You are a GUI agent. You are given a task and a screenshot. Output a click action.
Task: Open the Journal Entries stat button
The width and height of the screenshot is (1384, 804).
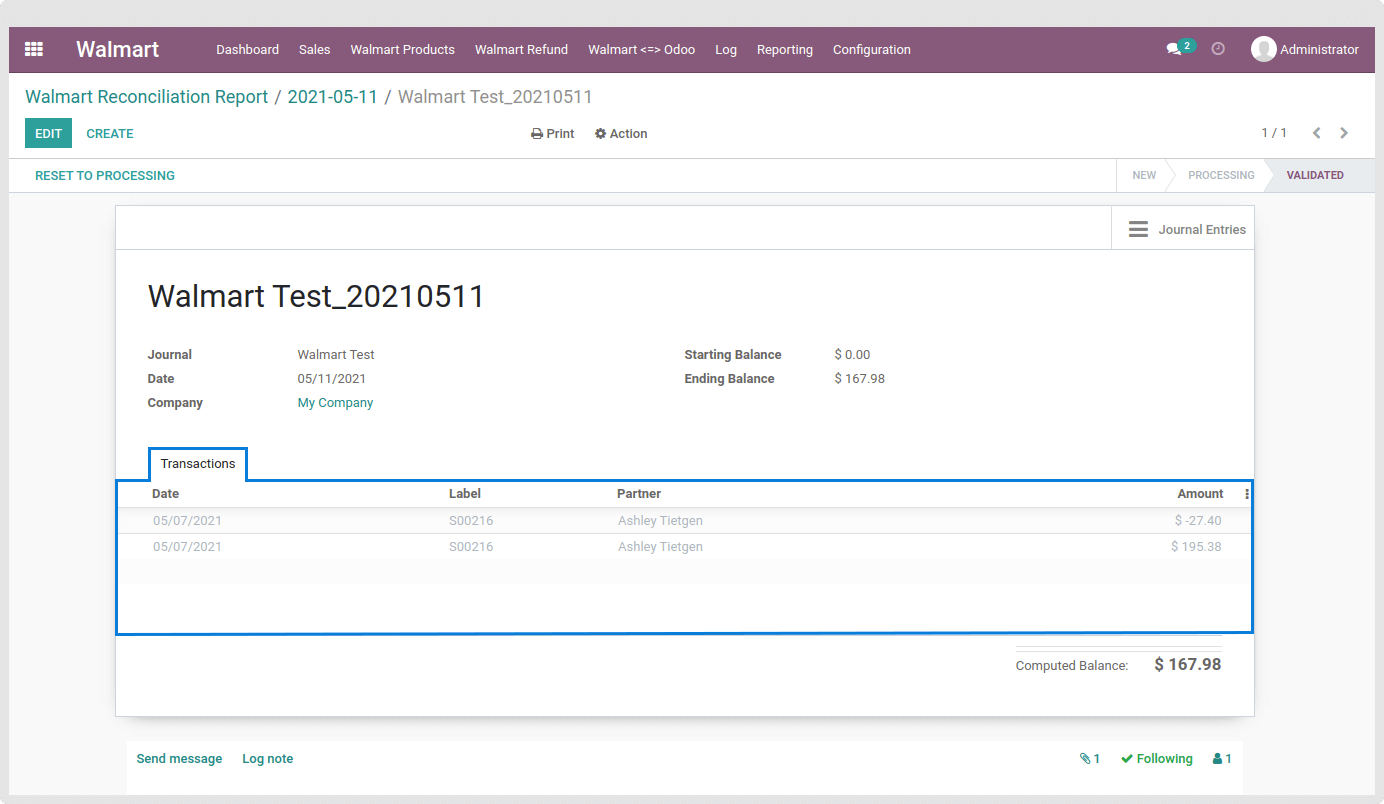[x=1183, y=229]
